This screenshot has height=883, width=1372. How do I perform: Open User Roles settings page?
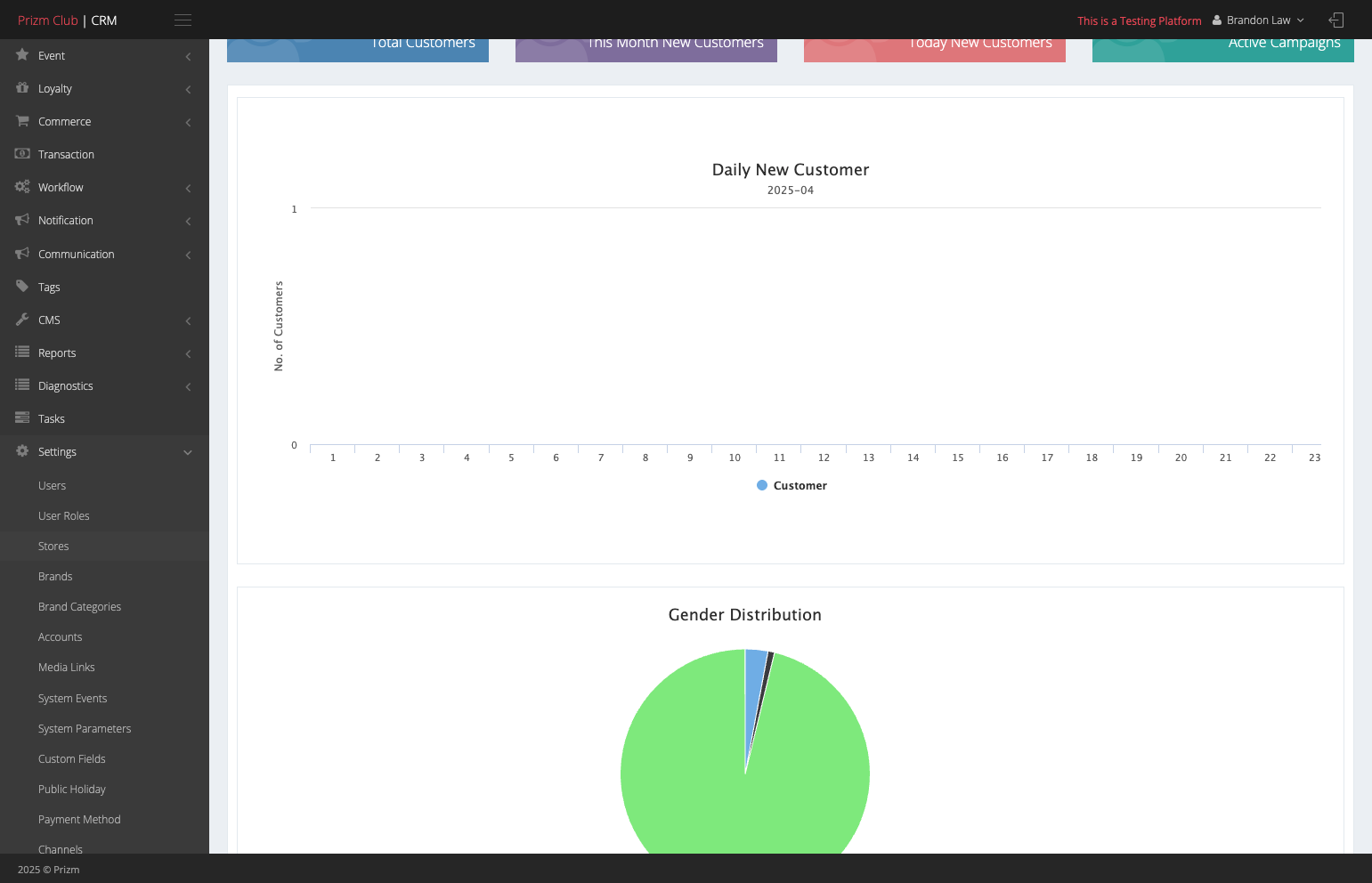(63, 515)
